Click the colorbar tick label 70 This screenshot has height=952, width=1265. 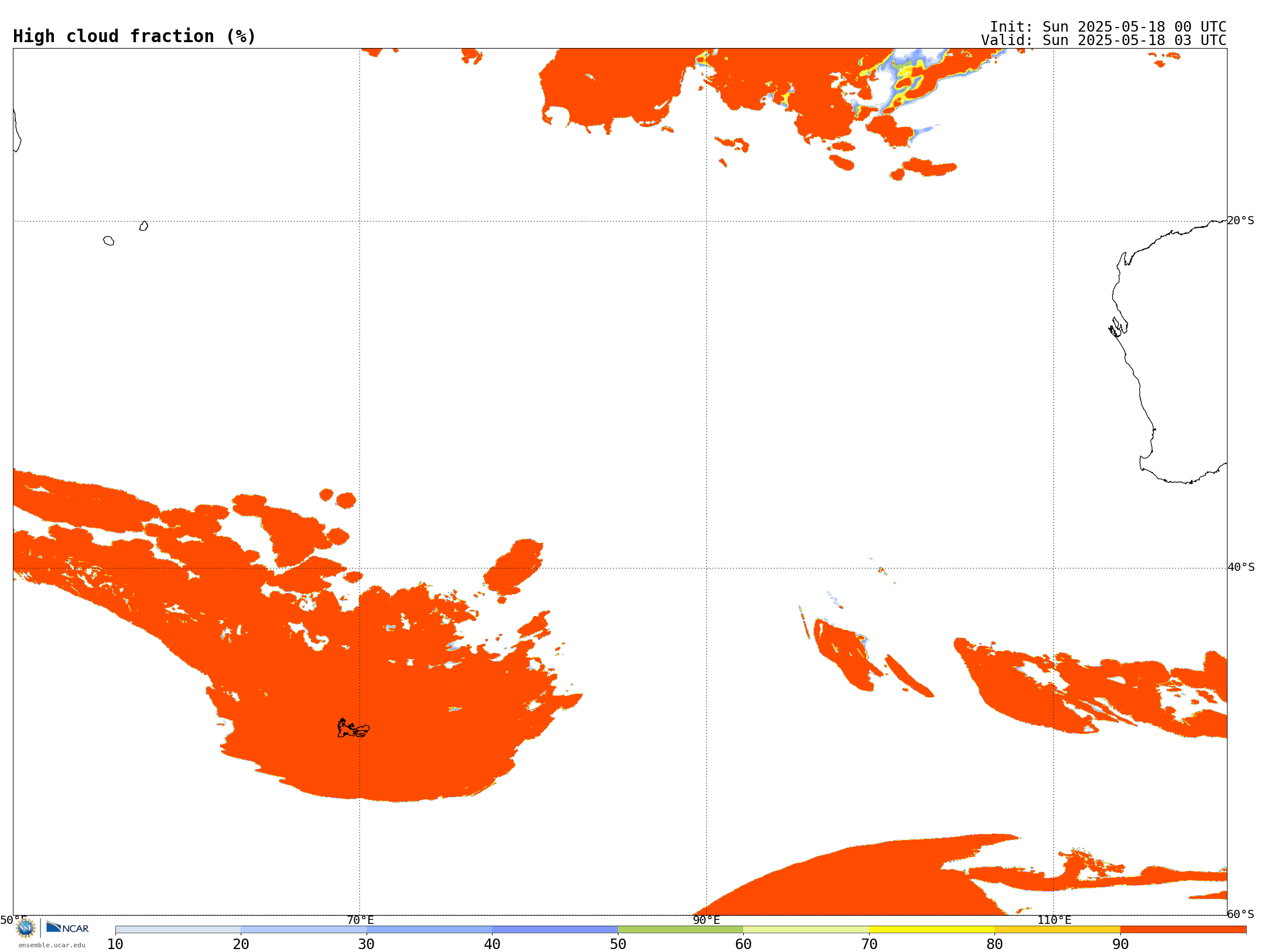point(869,944)
